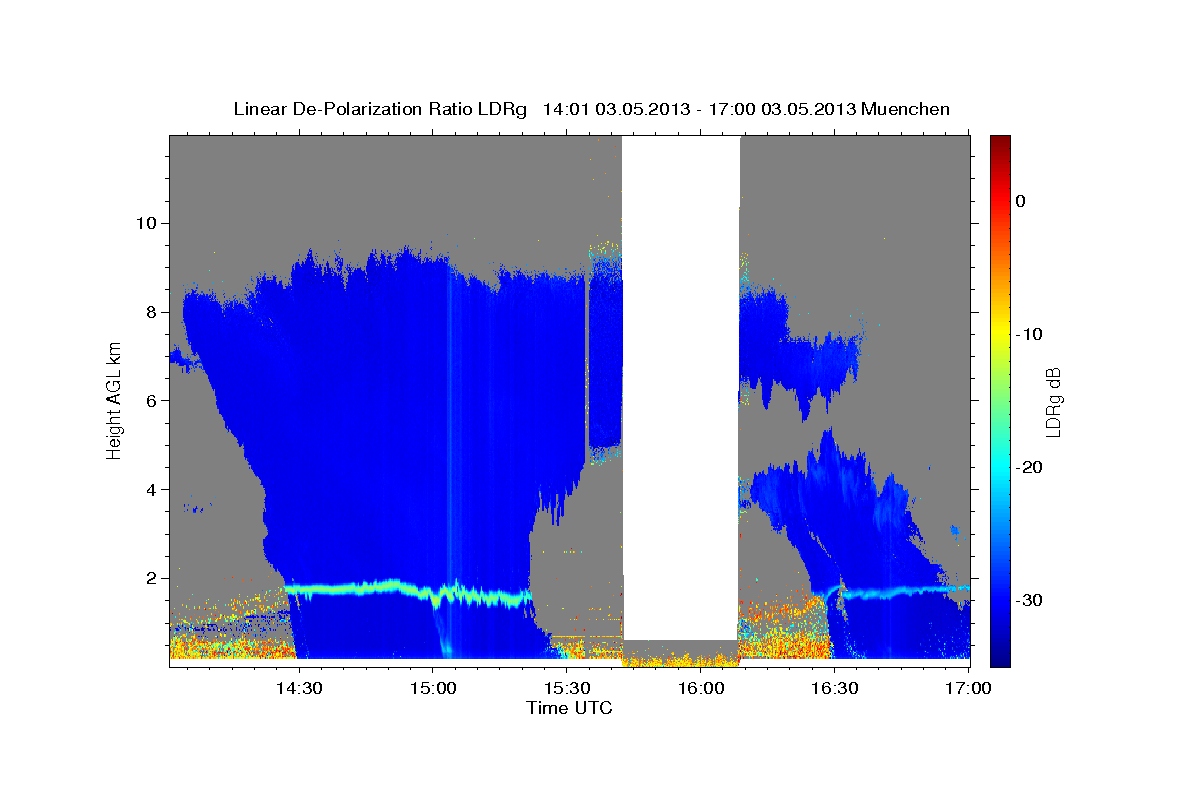Click the 'LDRg dB' colorbar label
1200x800 pixels.
point(1052,400)
